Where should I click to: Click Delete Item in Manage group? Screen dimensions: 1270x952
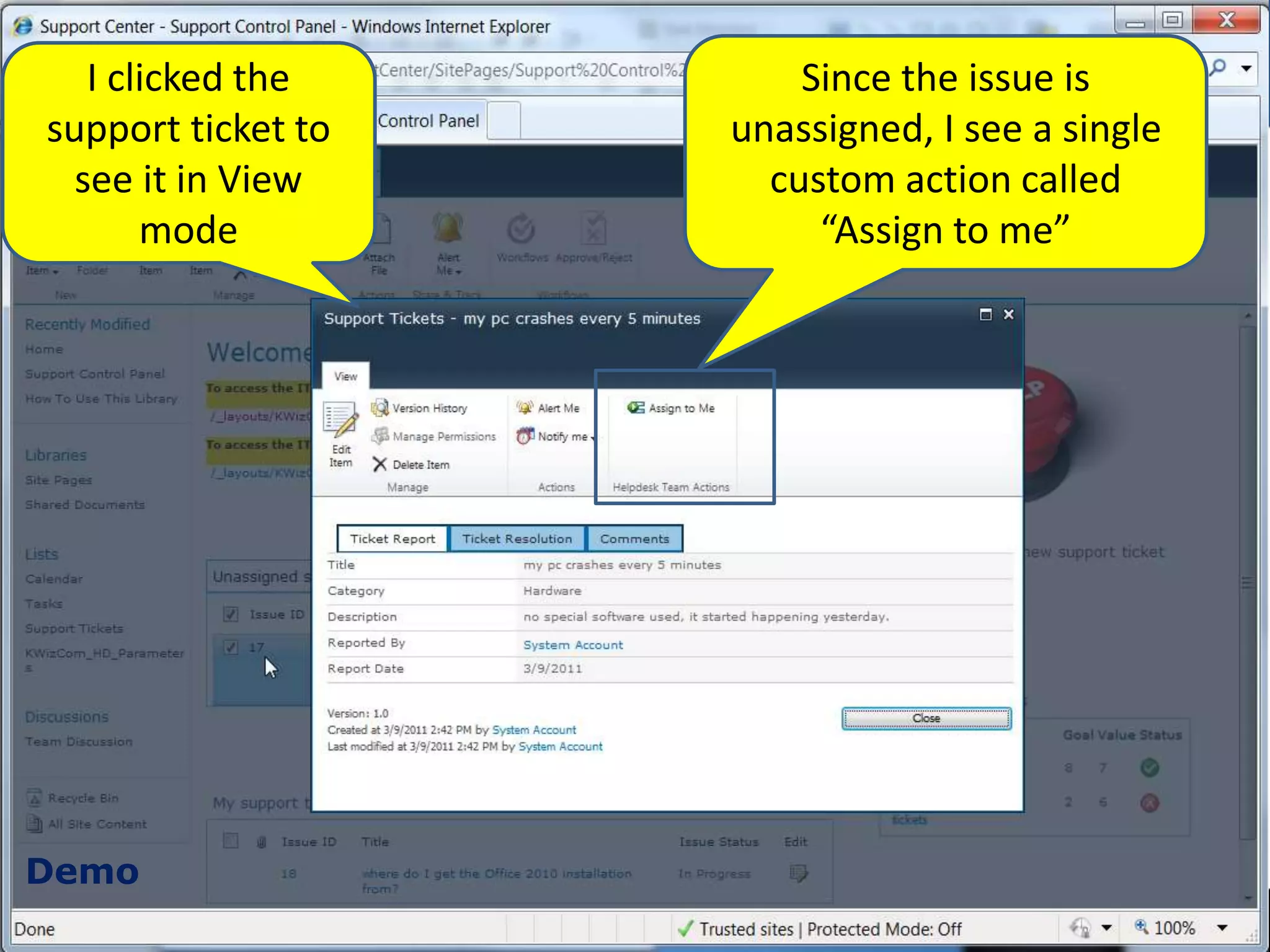pos(411,464)
